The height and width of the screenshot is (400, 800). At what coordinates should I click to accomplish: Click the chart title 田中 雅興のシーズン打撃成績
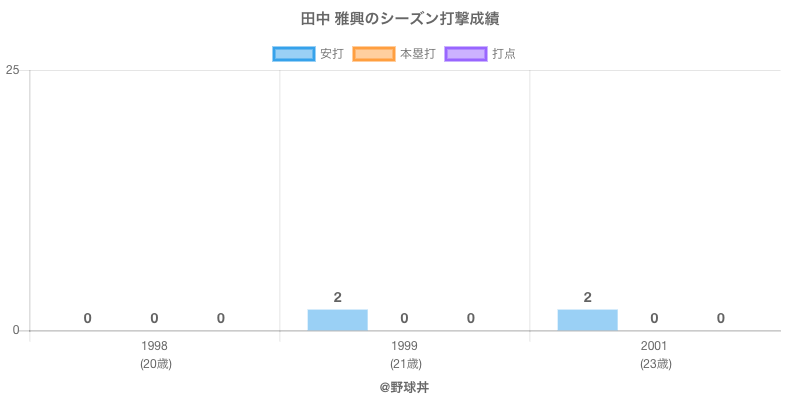click(400, 19)
